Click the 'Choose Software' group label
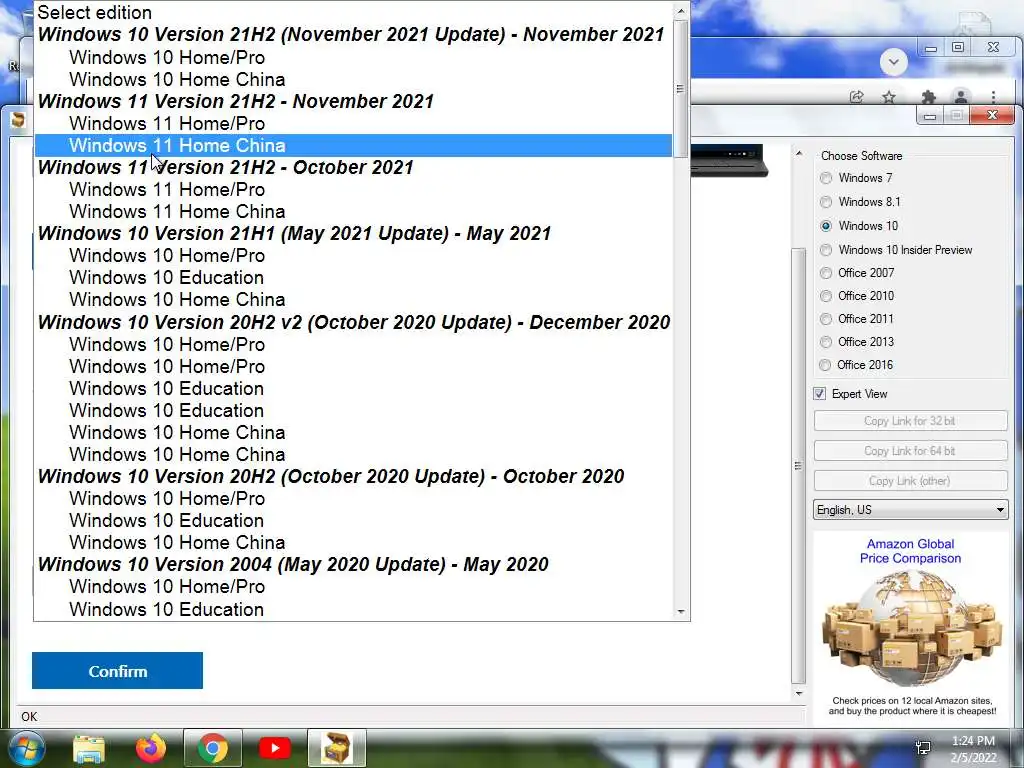The width and height of the screenshot is (1024, 768). click(x=861, y=156)
